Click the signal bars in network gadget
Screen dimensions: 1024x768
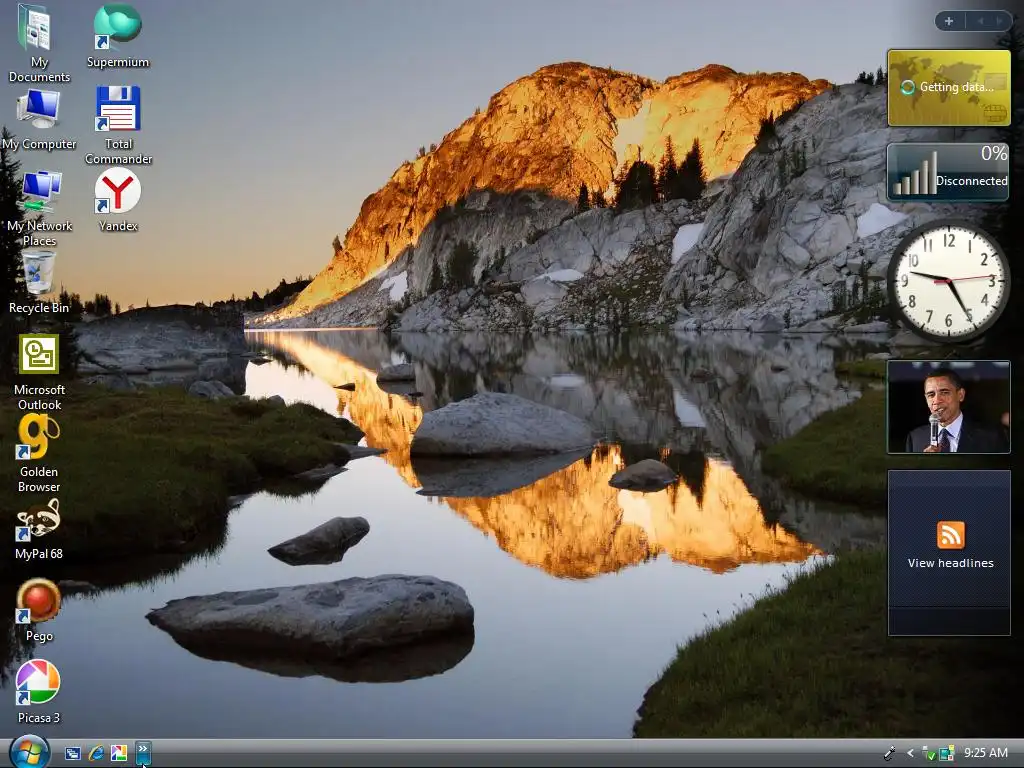click(x=914, y=173)
